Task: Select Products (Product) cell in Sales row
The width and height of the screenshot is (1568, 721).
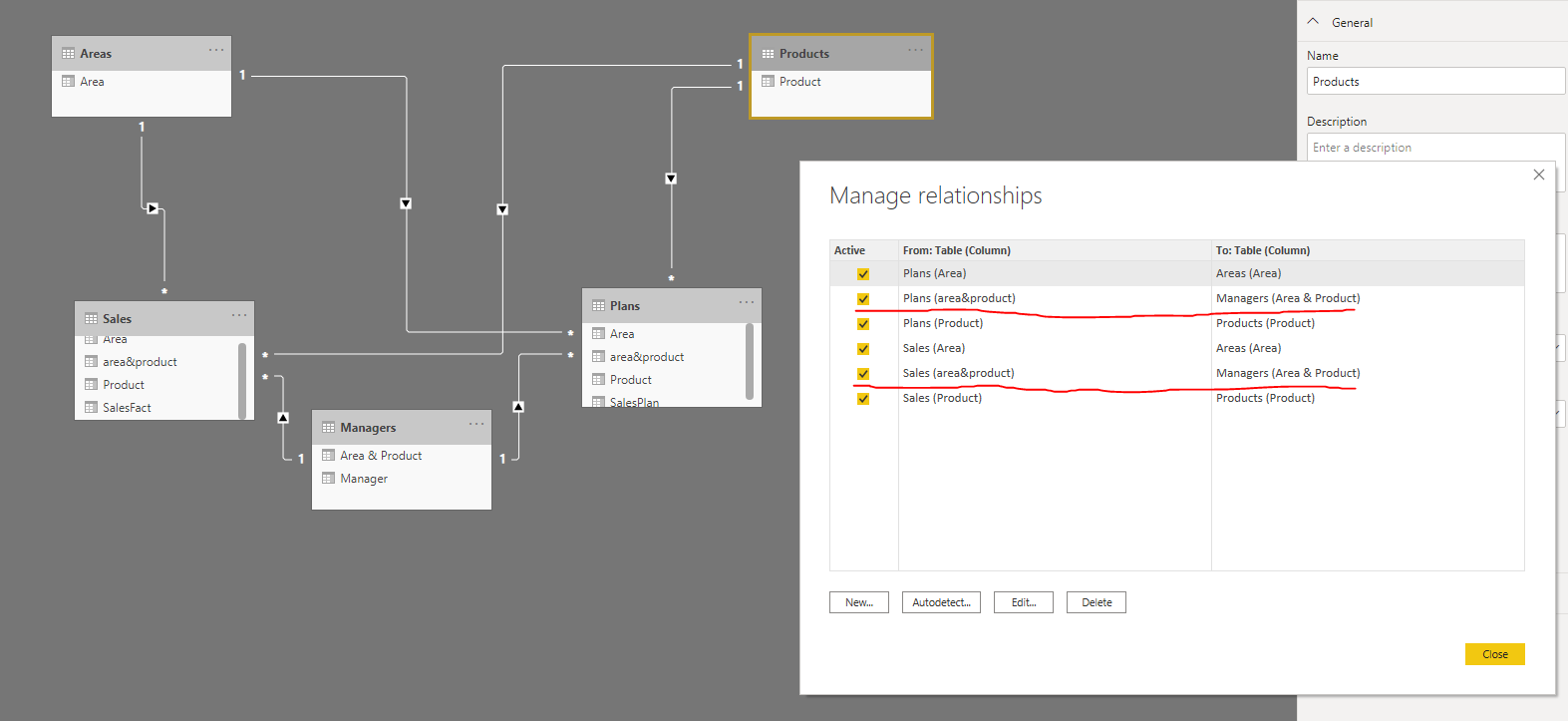Action: pyautogui.click(x=1368, y=398)
